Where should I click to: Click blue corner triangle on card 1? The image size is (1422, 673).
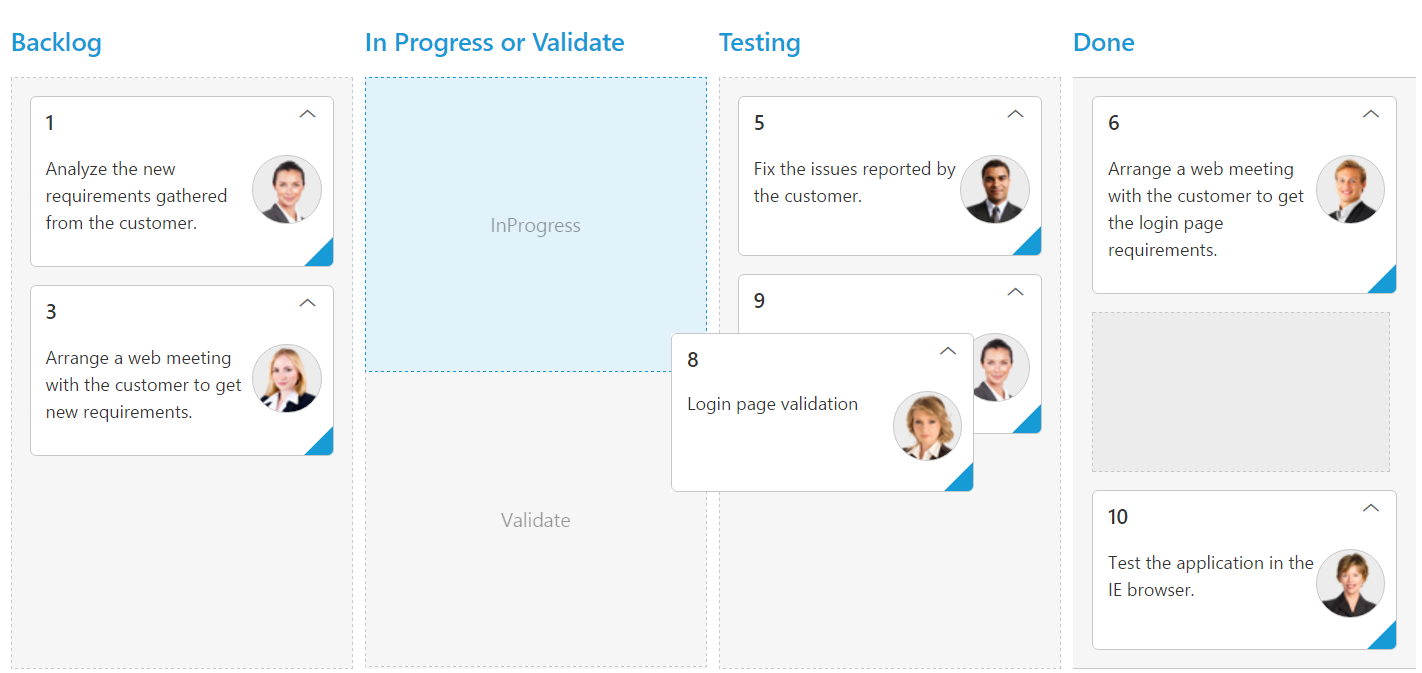pyautogui.click(x=323, y=256)
